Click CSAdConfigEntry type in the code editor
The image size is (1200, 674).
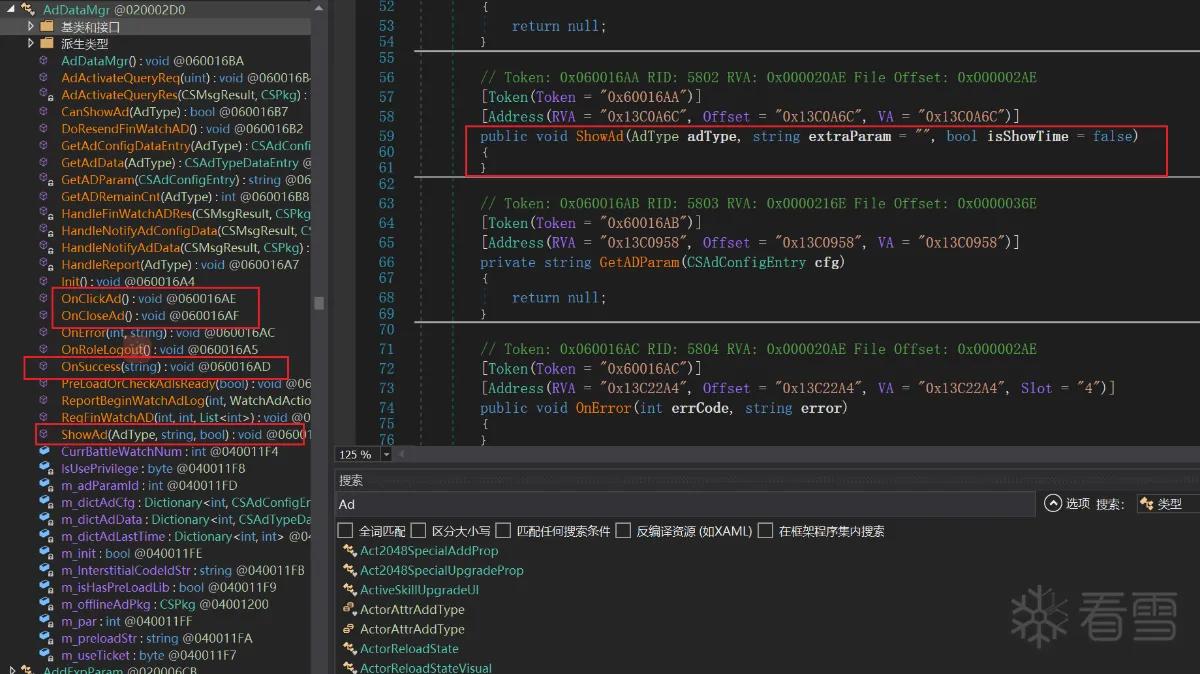(x=746, y=262)
